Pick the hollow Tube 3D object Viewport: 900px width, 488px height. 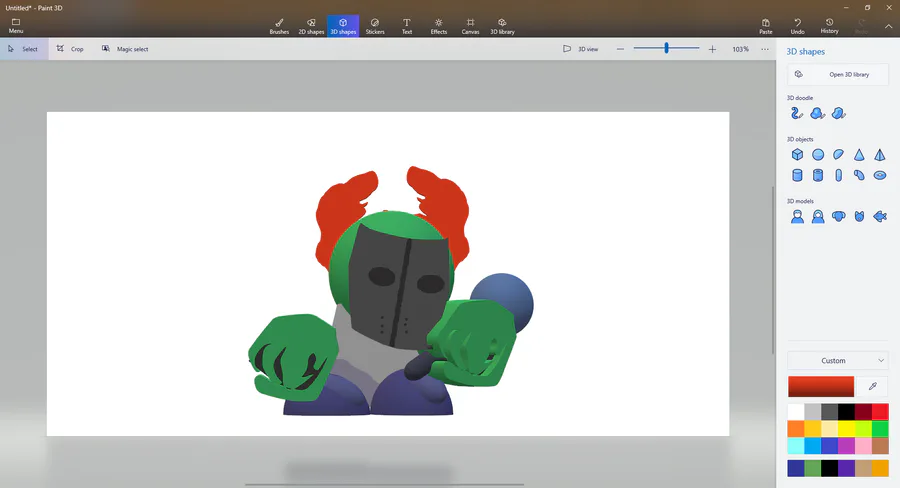pos(818,175)
